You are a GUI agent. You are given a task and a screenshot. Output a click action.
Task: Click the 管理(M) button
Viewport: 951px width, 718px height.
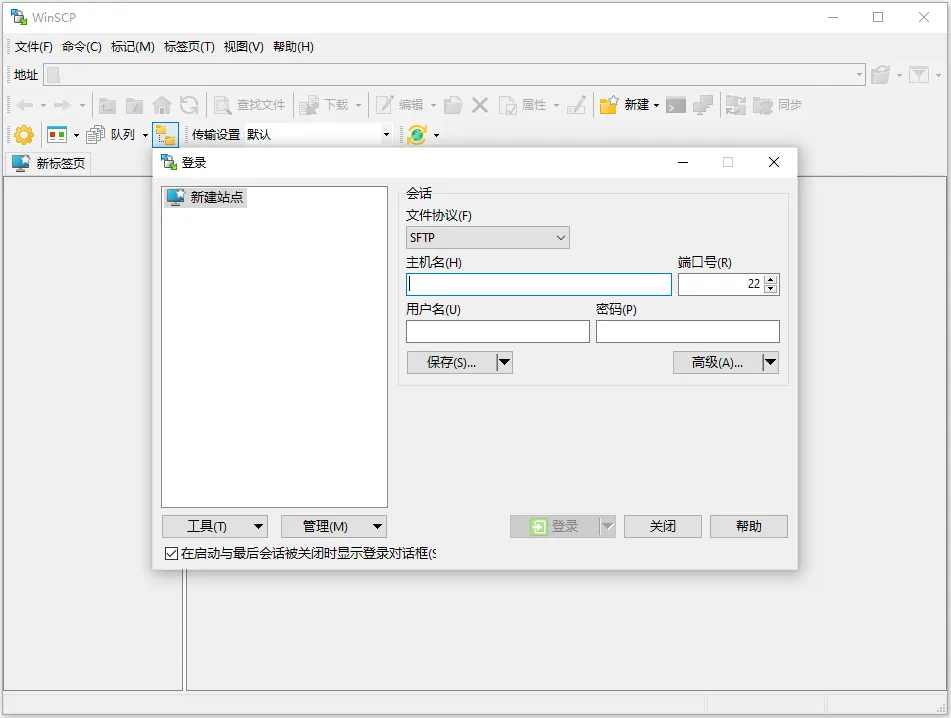334,526
